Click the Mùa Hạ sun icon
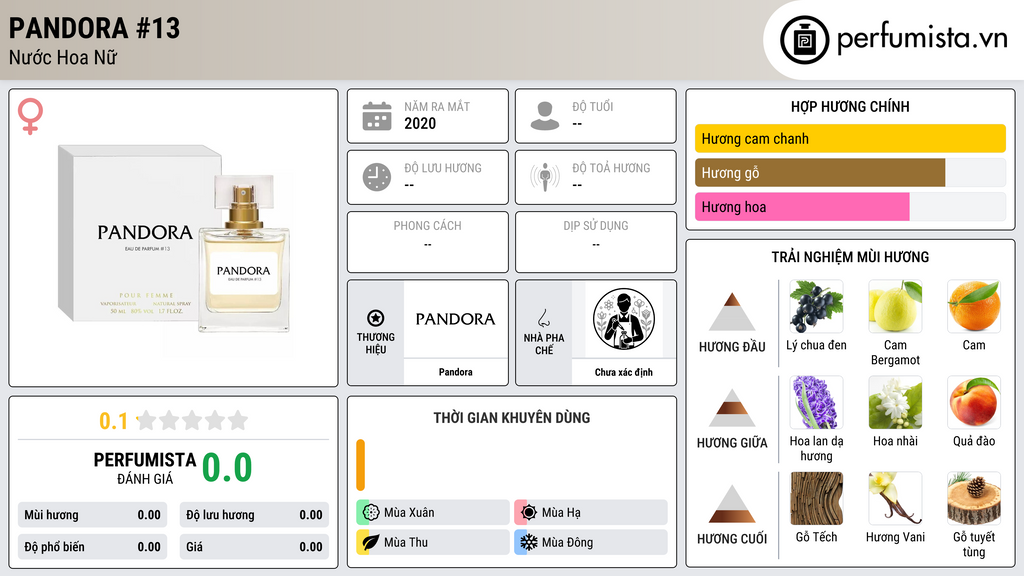Screen dimensions: 1024x576 (529, 512)
